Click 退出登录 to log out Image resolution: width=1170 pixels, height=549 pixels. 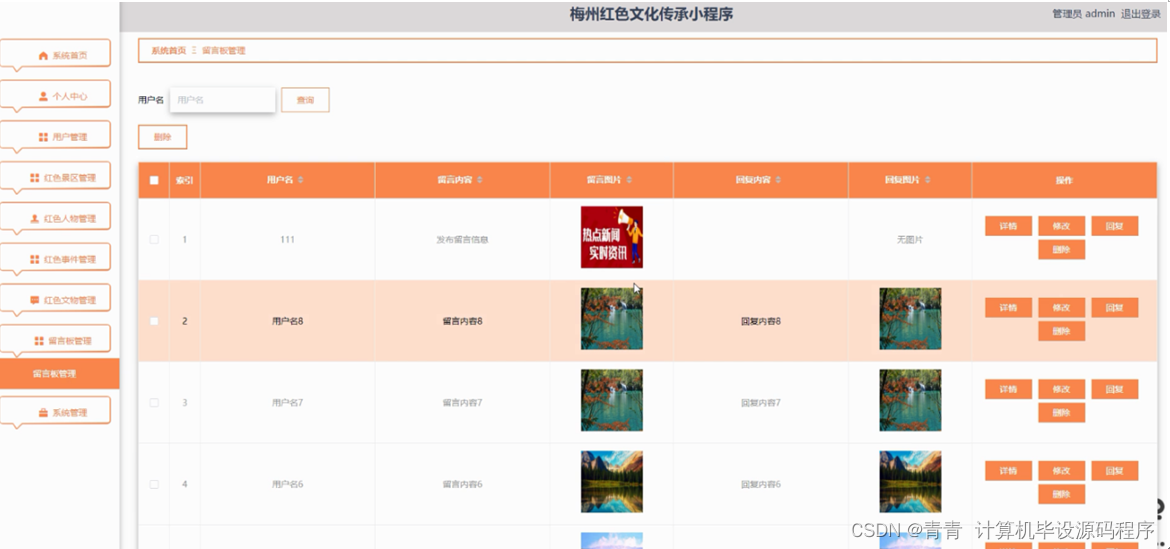(x=1140, y=13)
